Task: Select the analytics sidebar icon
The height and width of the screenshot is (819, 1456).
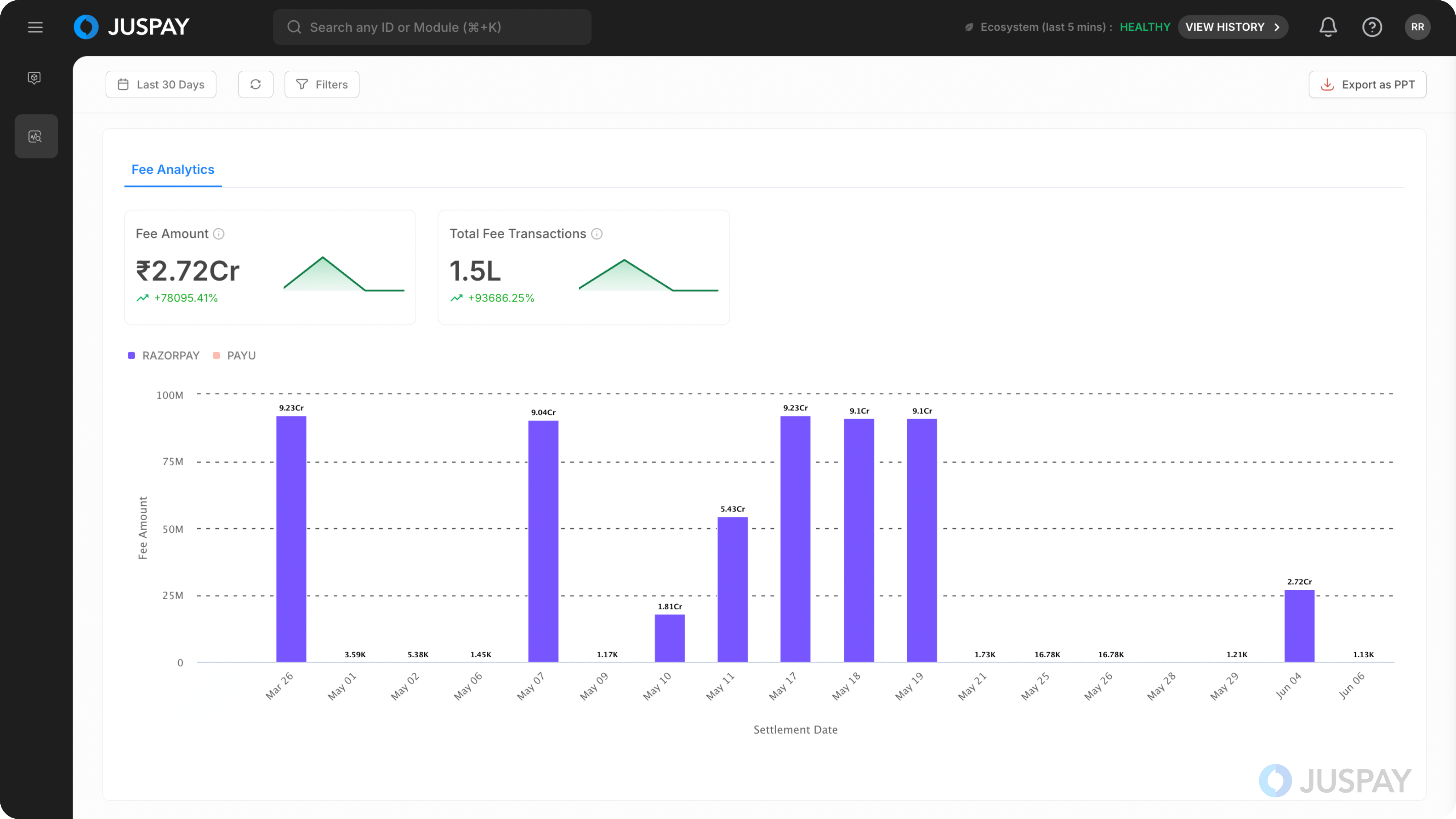Action: 36,136
